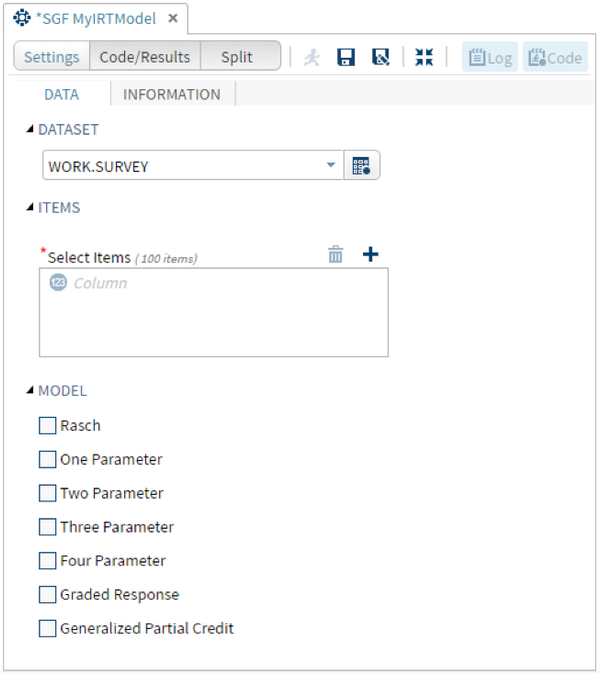
Task: Click the Save As icon
Action: (380, 57)
